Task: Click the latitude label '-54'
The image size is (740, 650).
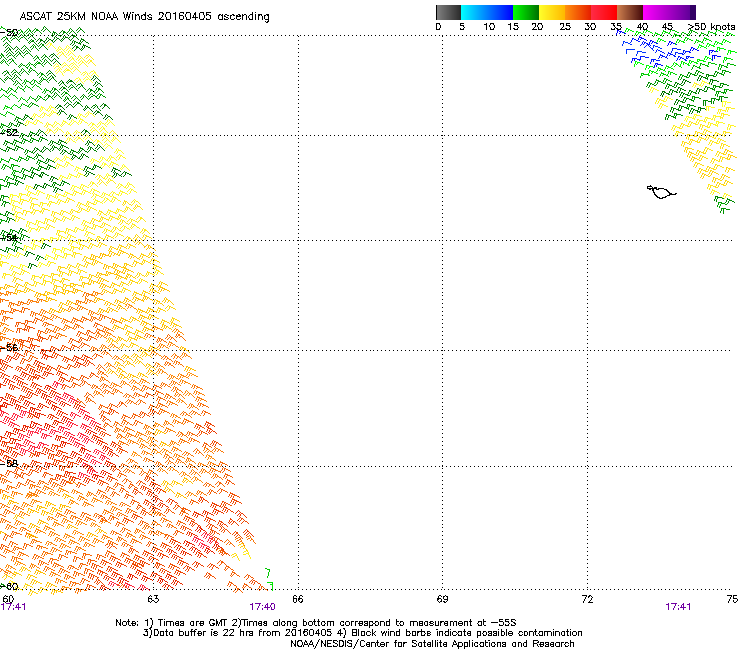Action: 9,237
